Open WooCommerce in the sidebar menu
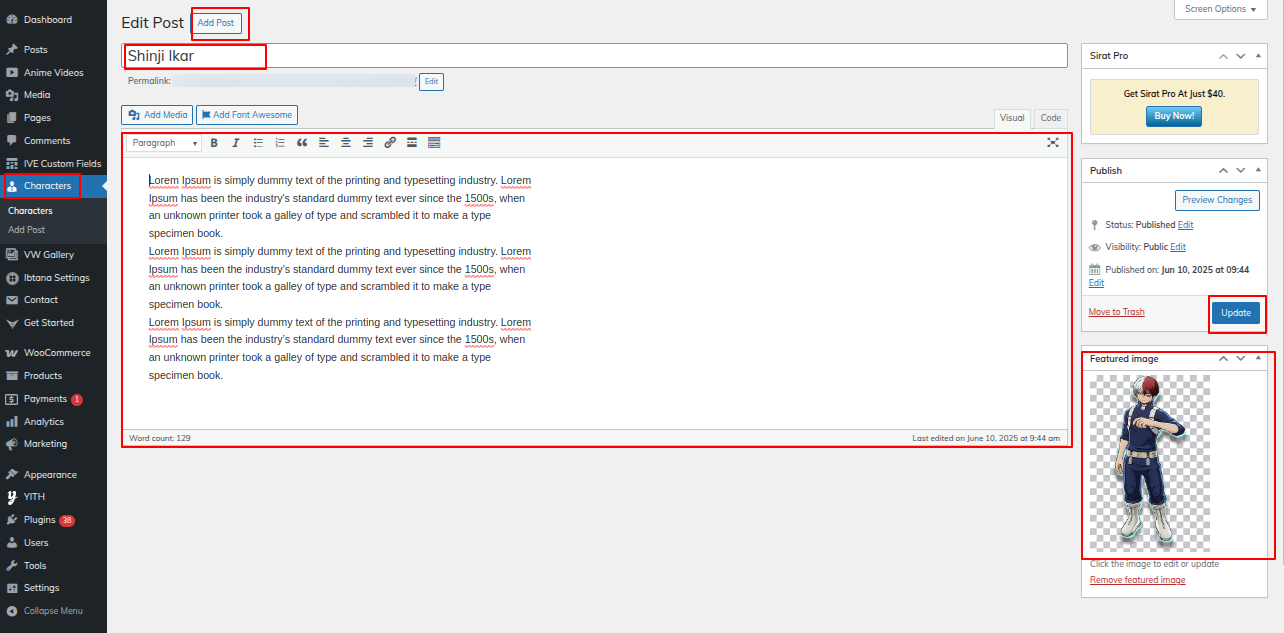The image size is (1284, 633). point(56,353)
